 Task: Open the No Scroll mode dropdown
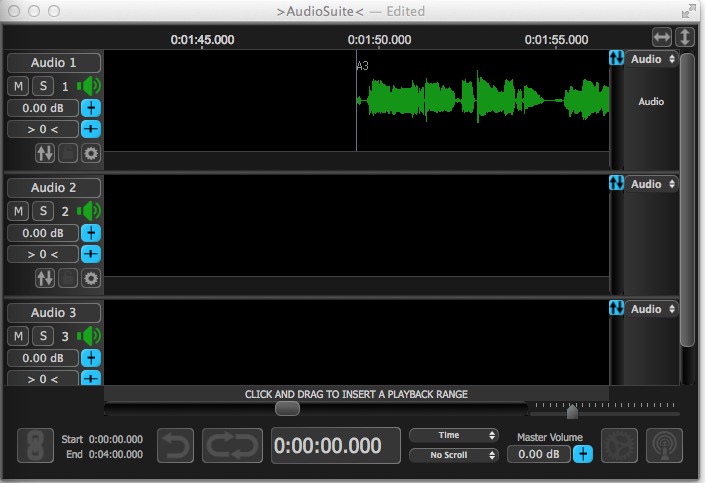pyautogui.click(x=453, y=455)
